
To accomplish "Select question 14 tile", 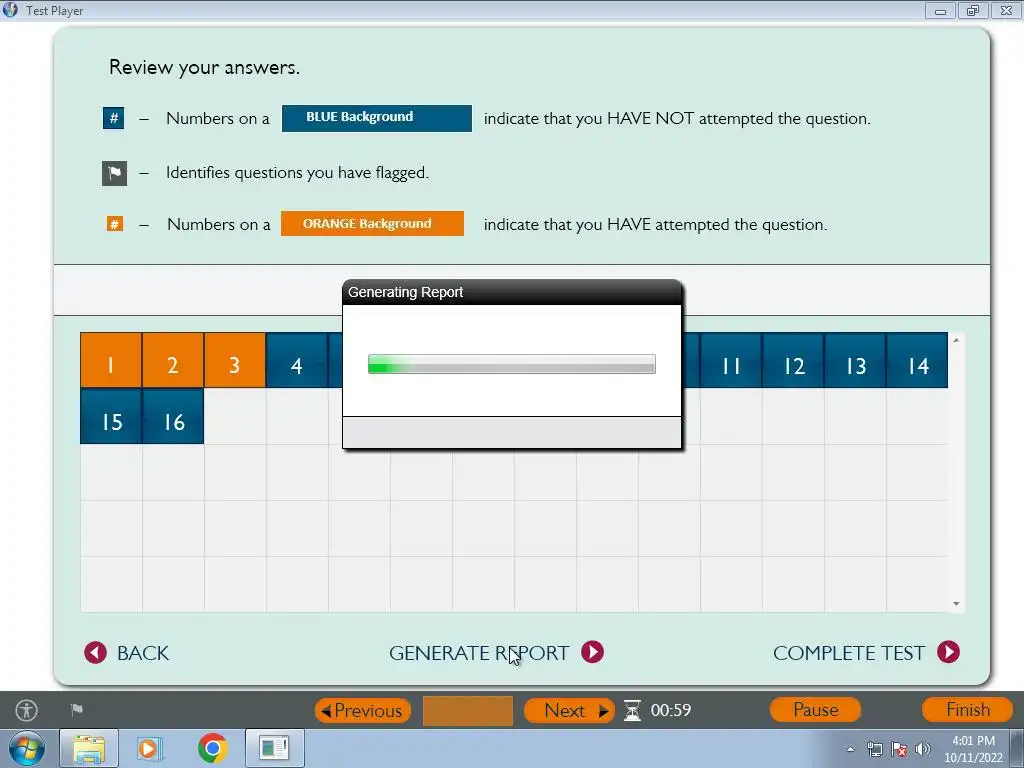I will pyautogui.click(x=917, y=360).
